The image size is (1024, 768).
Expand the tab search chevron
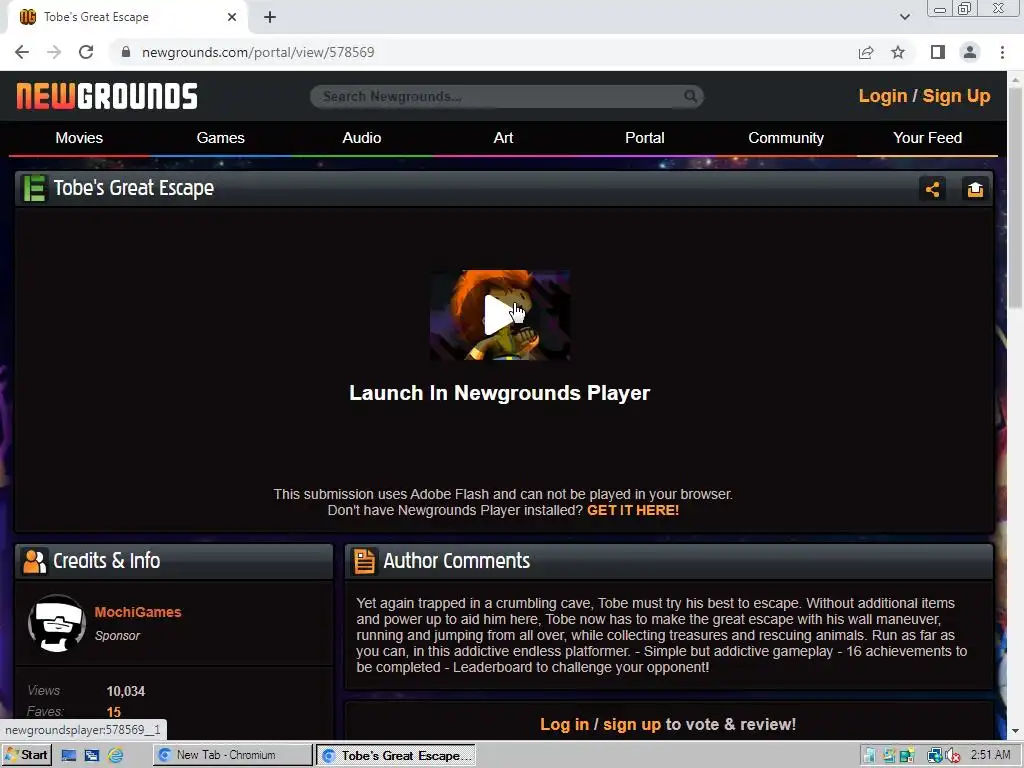pyautogui.click(x=904, y=17)
